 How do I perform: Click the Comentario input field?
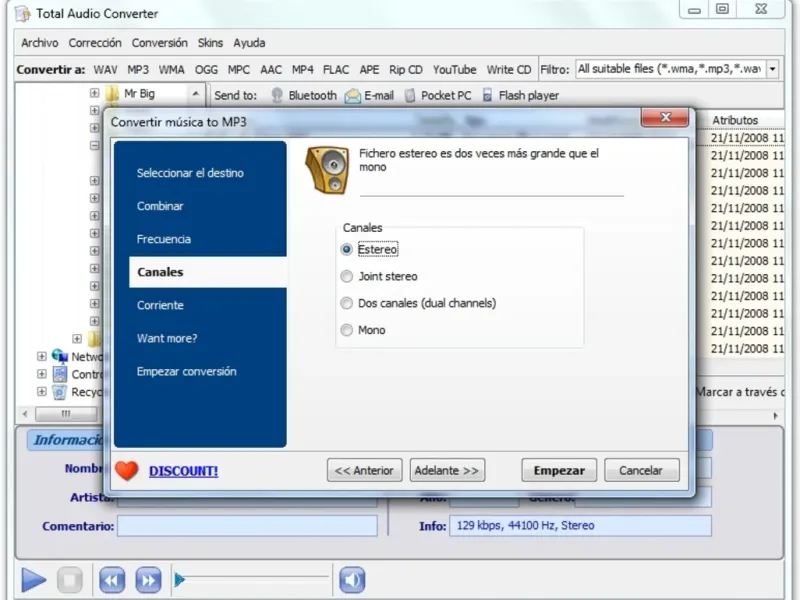click(247, 526)
